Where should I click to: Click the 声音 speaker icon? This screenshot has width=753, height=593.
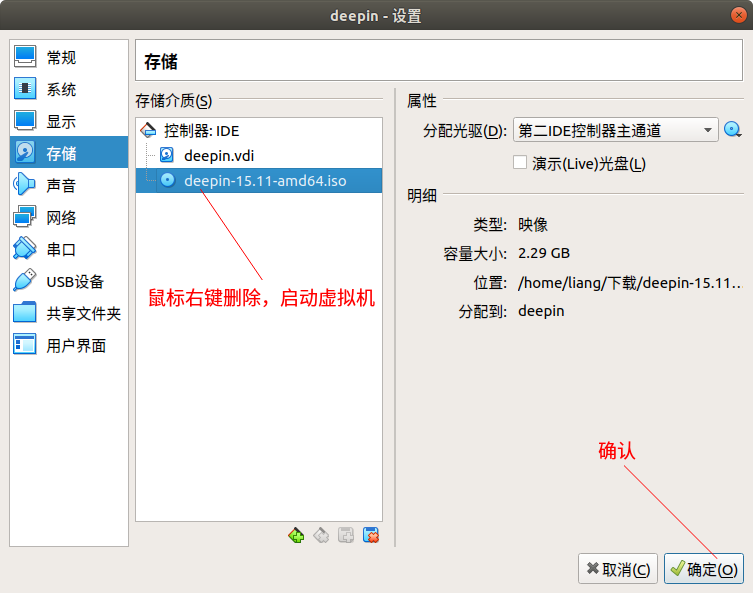pyautogui.click(x=24, y=184)
